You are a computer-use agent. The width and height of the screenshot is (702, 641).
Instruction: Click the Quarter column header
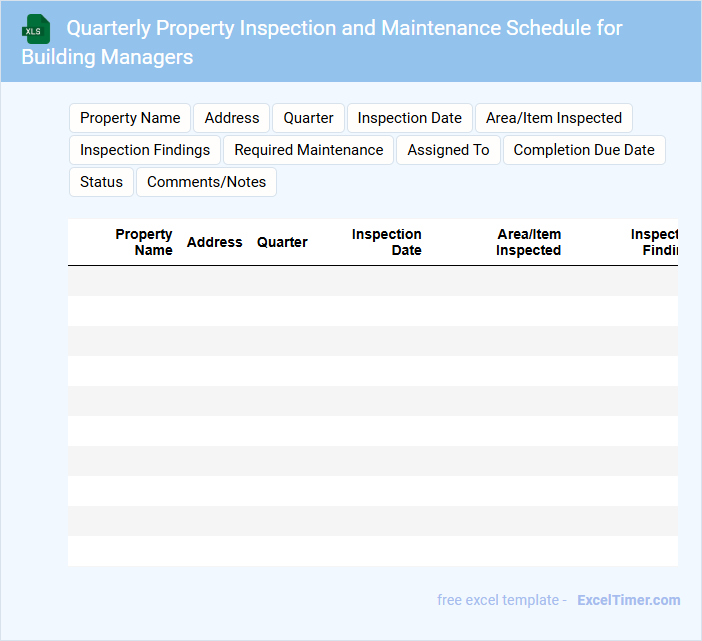click(x=282, y=242)
